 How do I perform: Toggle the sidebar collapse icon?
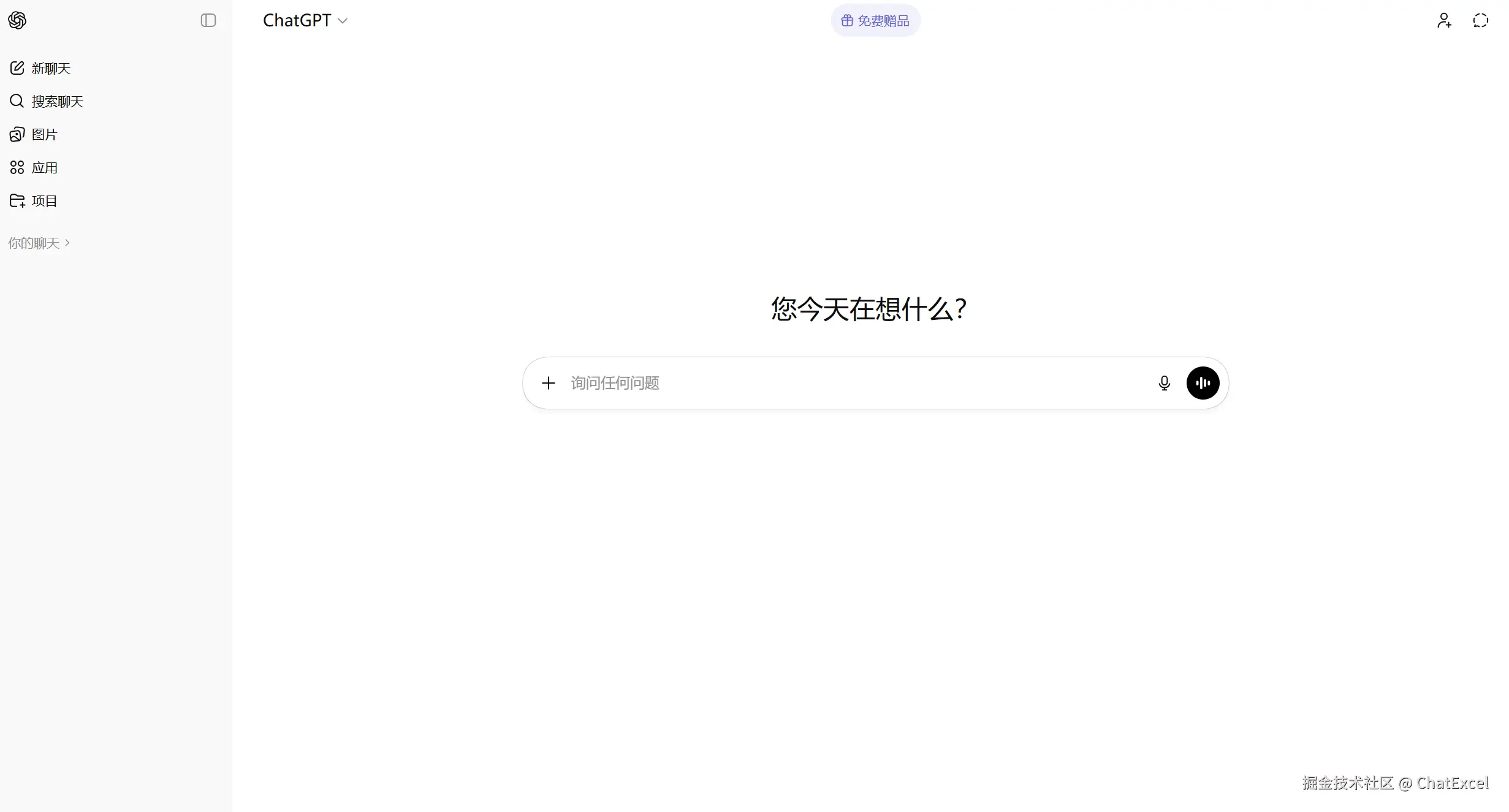[x=208, y=20]
